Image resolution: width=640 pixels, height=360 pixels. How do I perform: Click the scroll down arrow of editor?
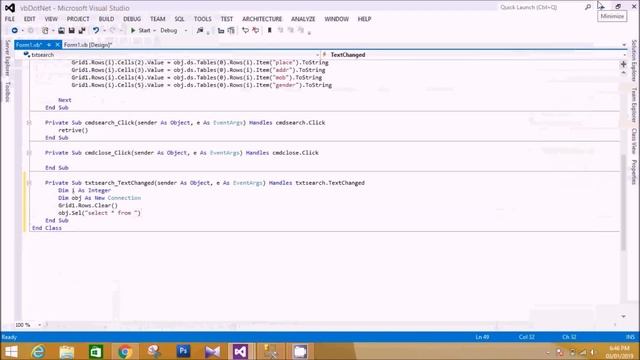point(623,316)
